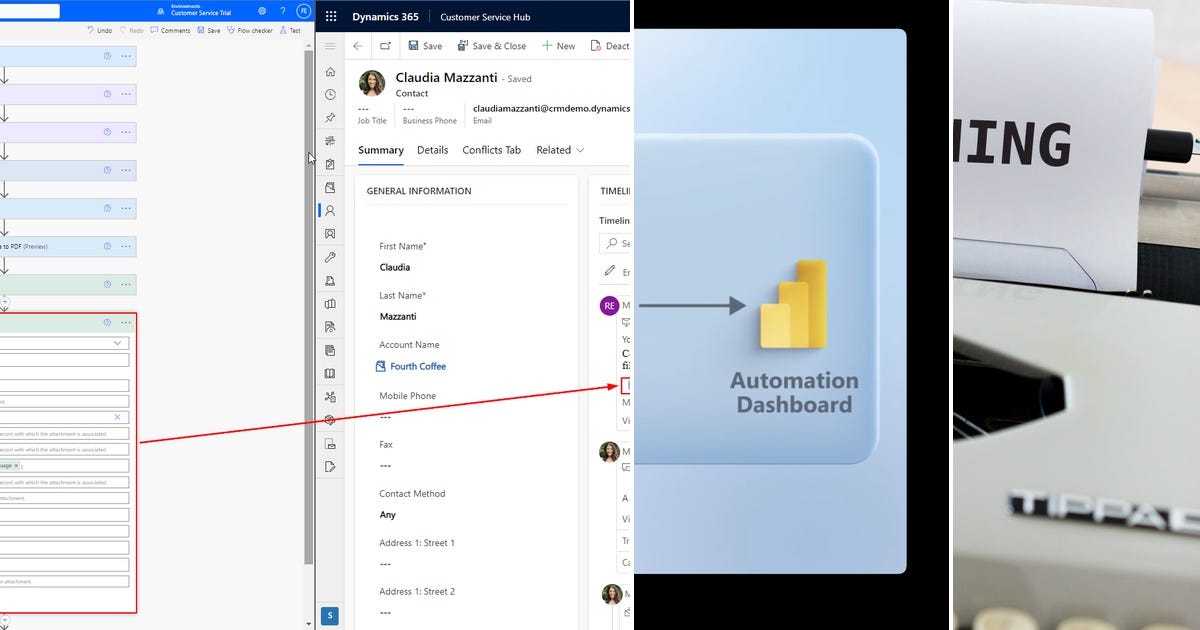Open the Customer Service Trial environment picker
Viewport: 1200px width, 630px height.
196,13
